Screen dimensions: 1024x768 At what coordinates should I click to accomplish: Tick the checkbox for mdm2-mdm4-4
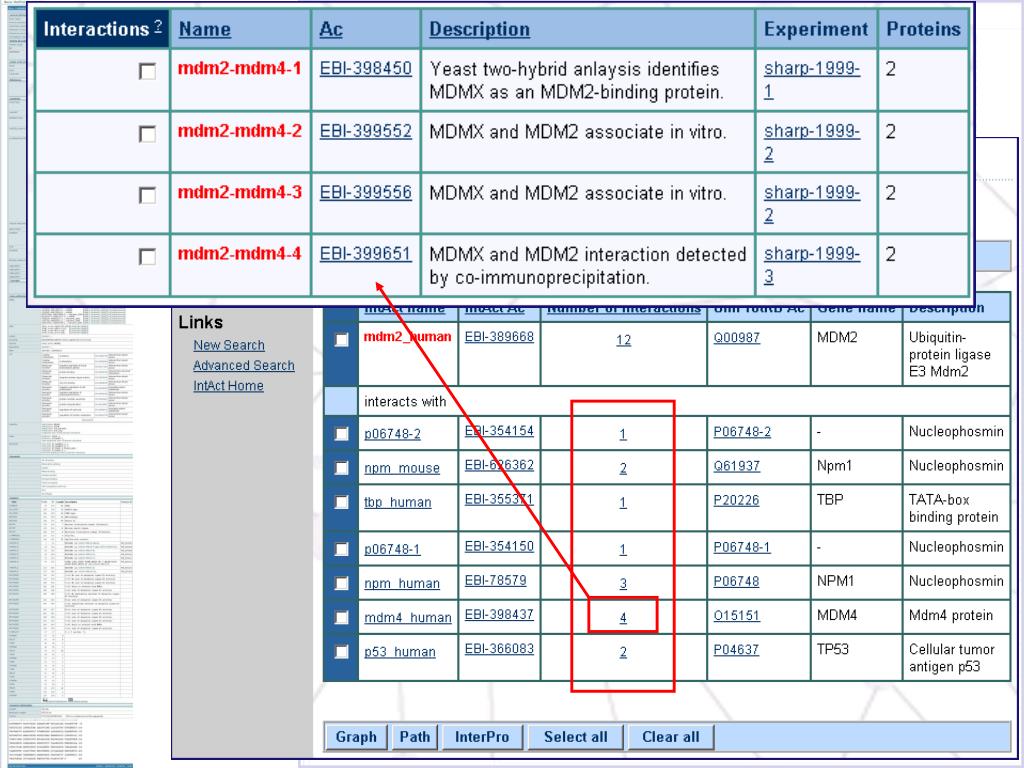point(148,257)
